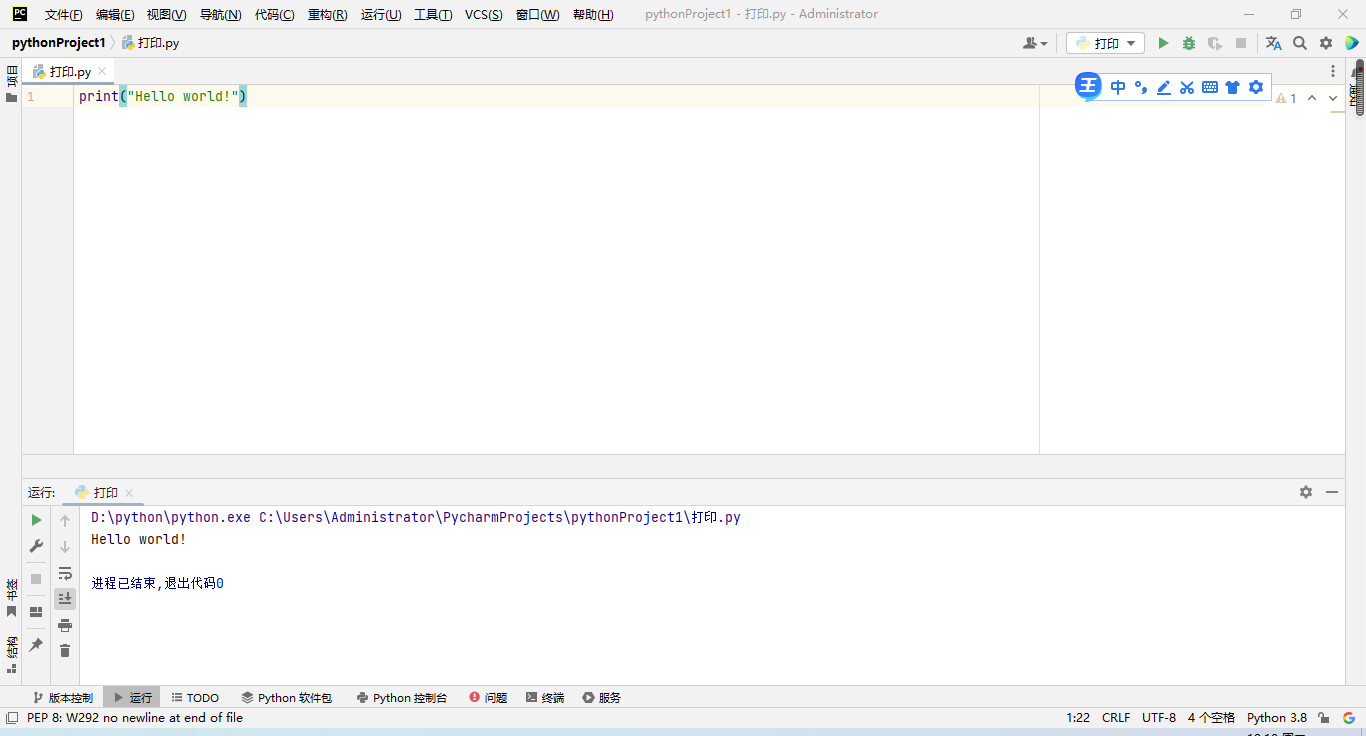Open the Python 软件包 tool window
Image resolution: width=1366 pixels, height=736 pixels.
(x=286, y=698)
